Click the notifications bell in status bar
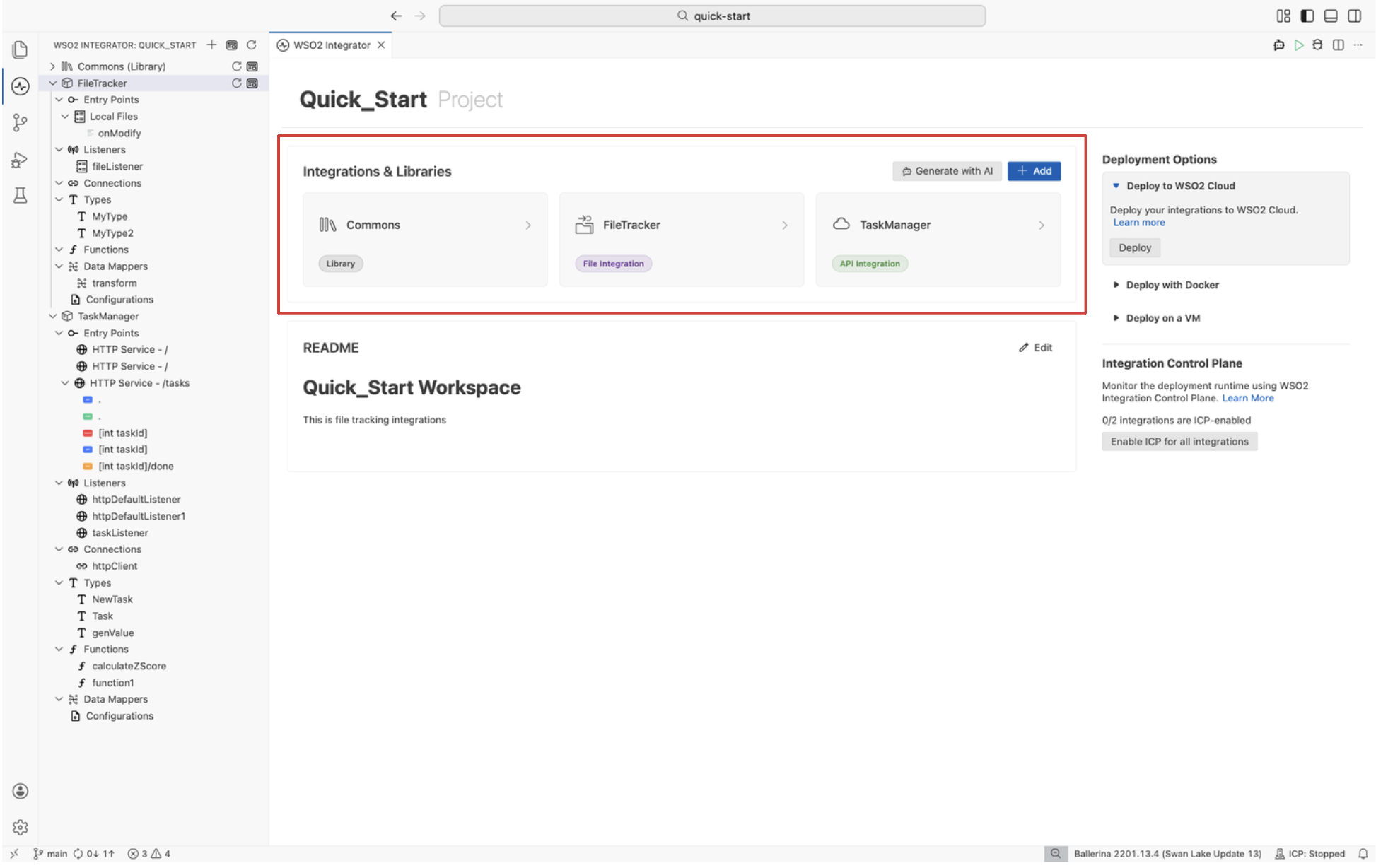The image size is (1376, 868). click(1363, 854)
